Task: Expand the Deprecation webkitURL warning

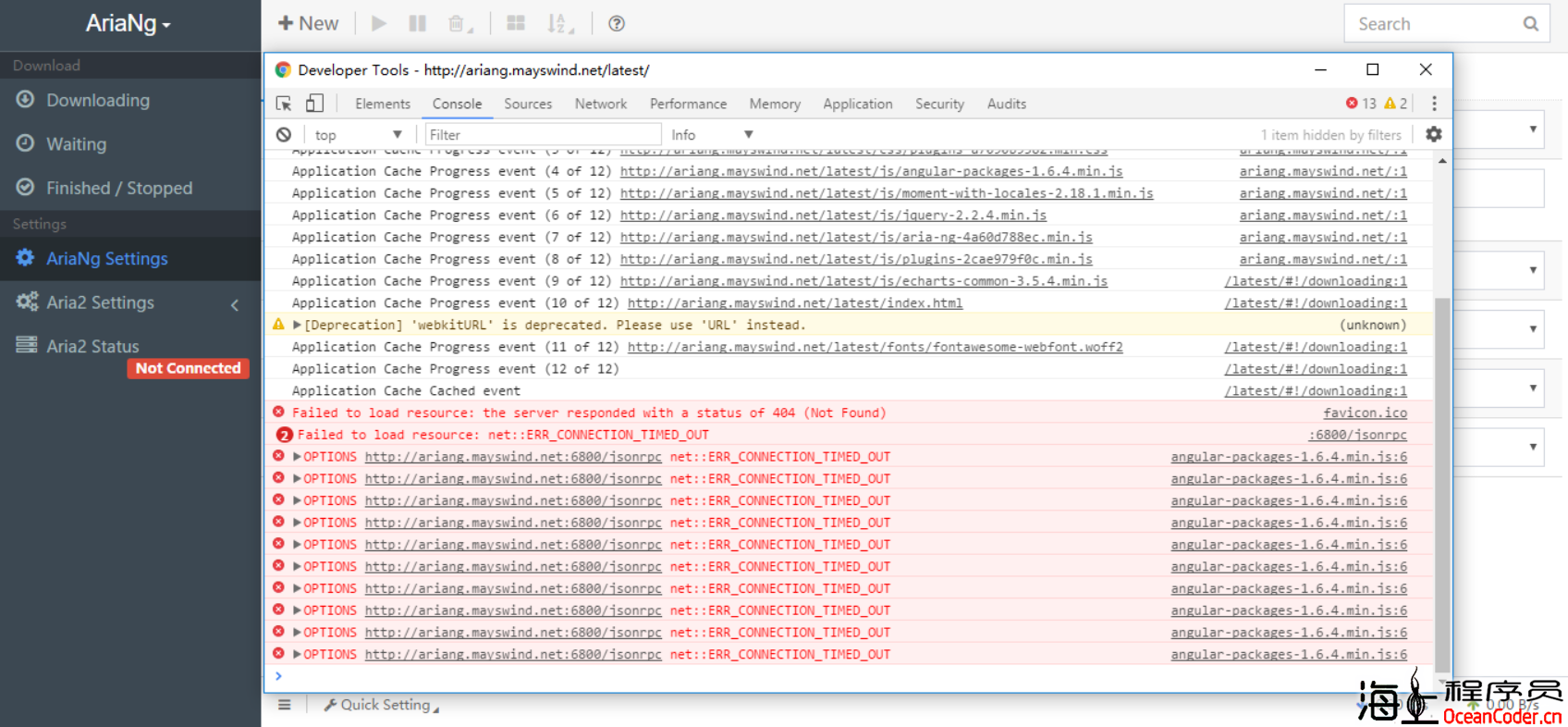Action: pyautogui.click(x=297, y=326)
